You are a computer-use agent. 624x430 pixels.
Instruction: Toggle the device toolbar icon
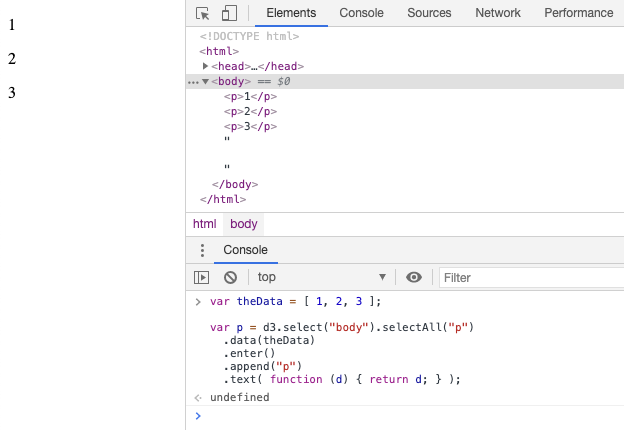229,13
